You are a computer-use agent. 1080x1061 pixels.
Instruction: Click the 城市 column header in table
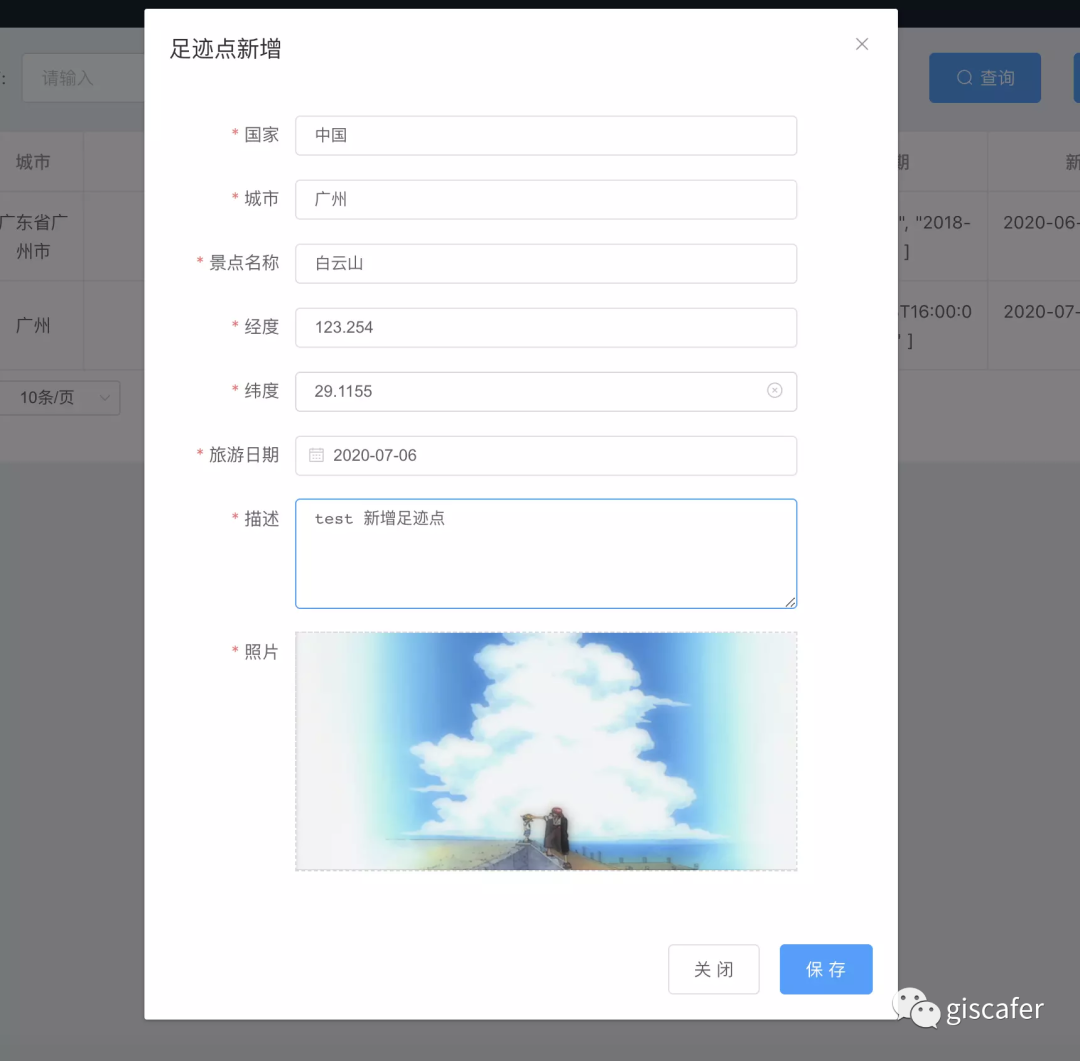pos(33,162)
